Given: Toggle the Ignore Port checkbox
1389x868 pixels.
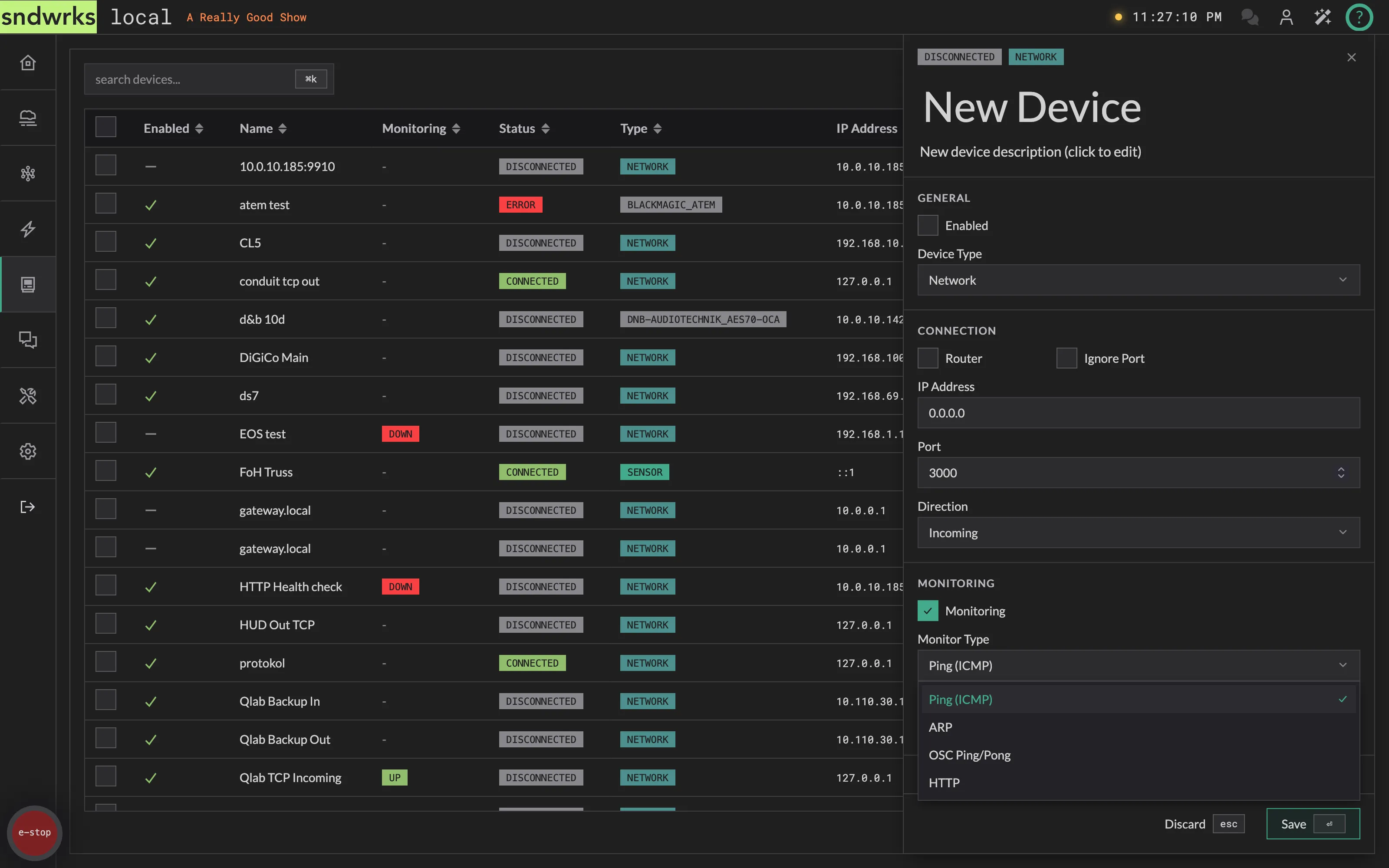Looking at the screenshot, I should (1066, 358).
